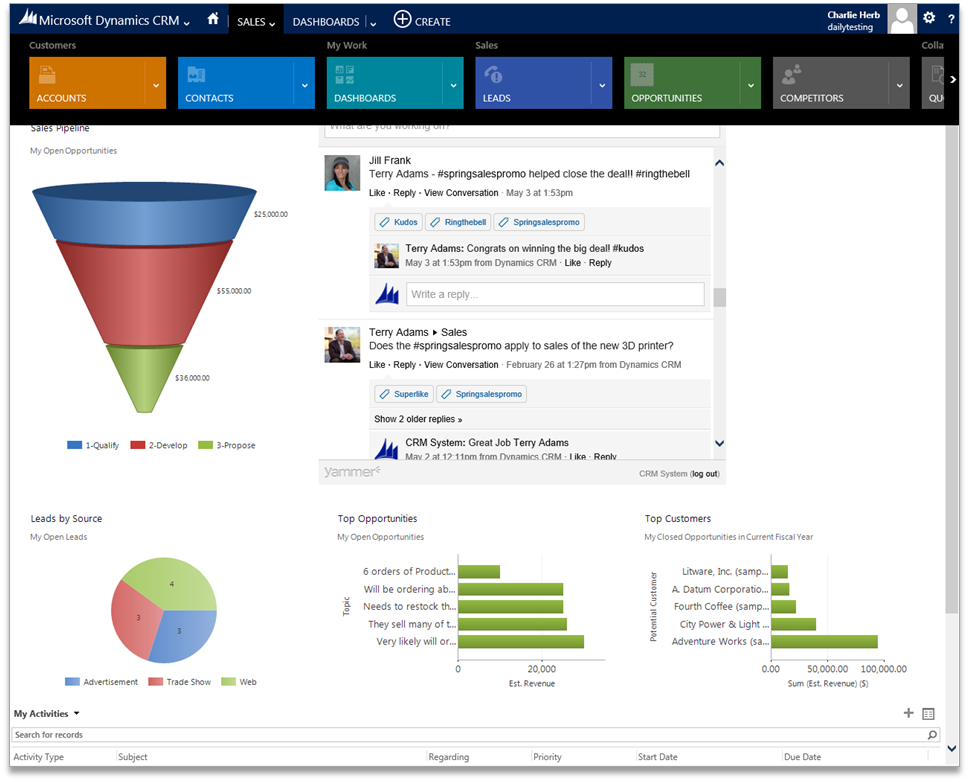Viewport: 969px width, 782px height.
Task: Click the Adventure Works revenue bar
Action: (824, 642)
